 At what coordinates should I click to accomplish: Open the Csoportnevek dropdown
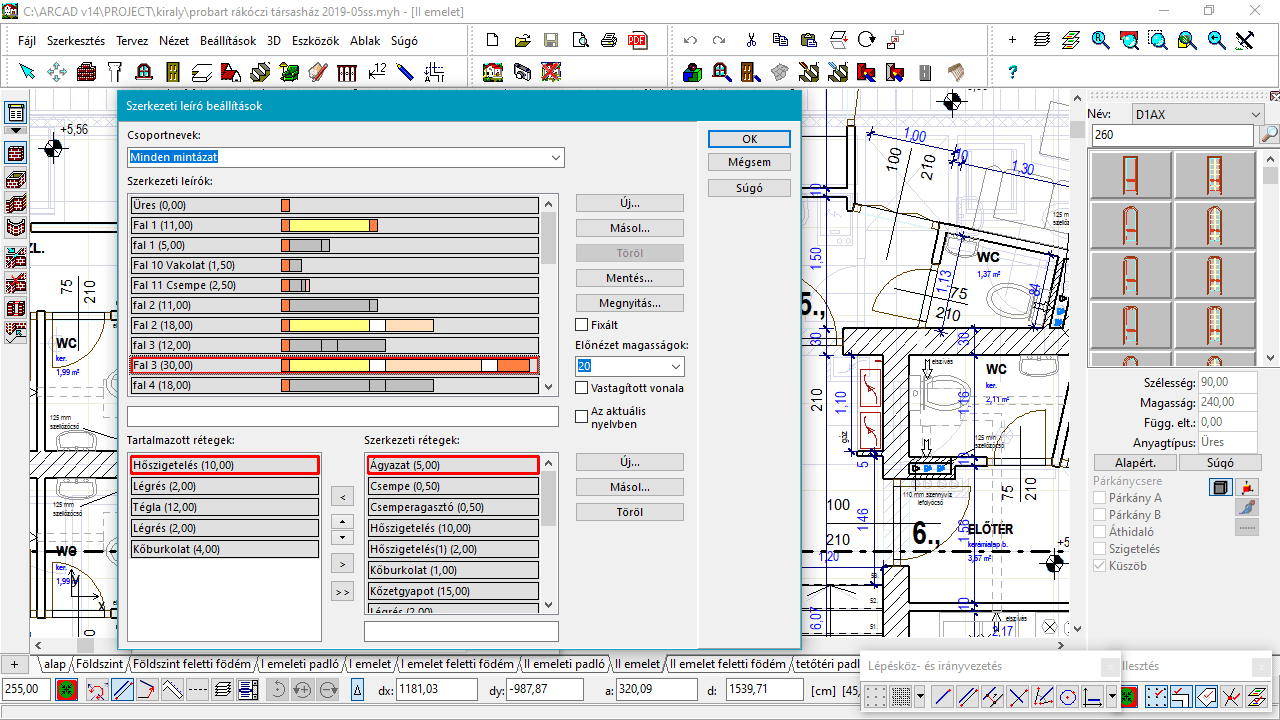click(x=346, y=157)
